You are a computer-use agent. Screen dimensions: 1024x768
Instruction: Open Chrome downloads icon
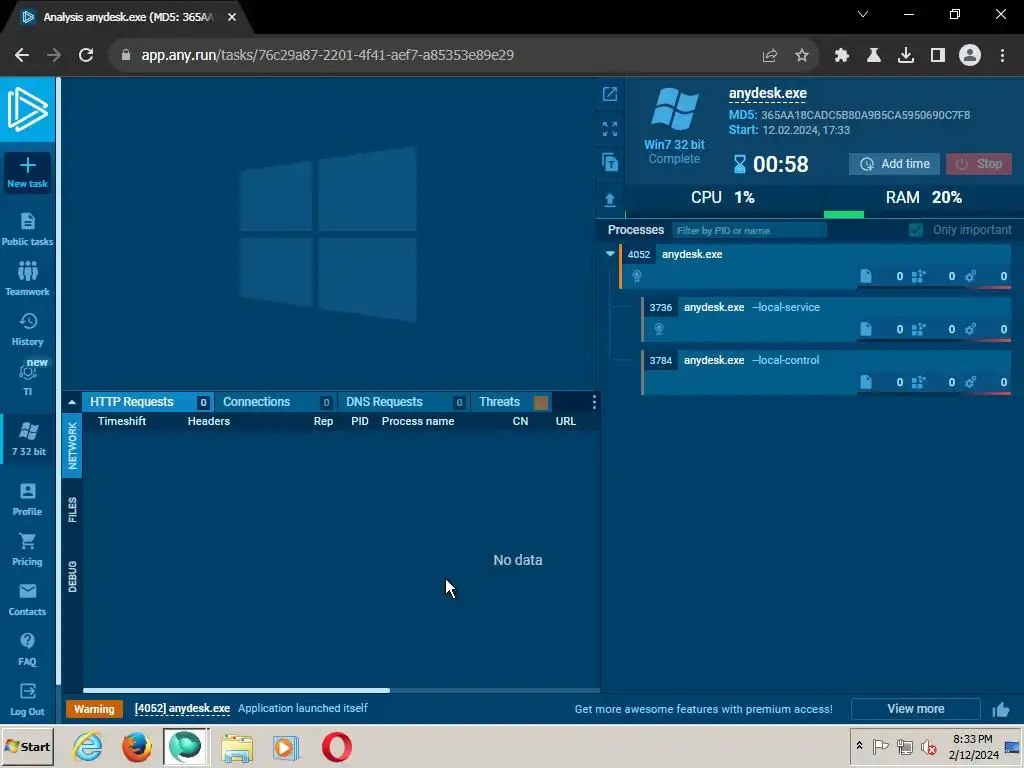pyautogui.click(x=906, y=56)
